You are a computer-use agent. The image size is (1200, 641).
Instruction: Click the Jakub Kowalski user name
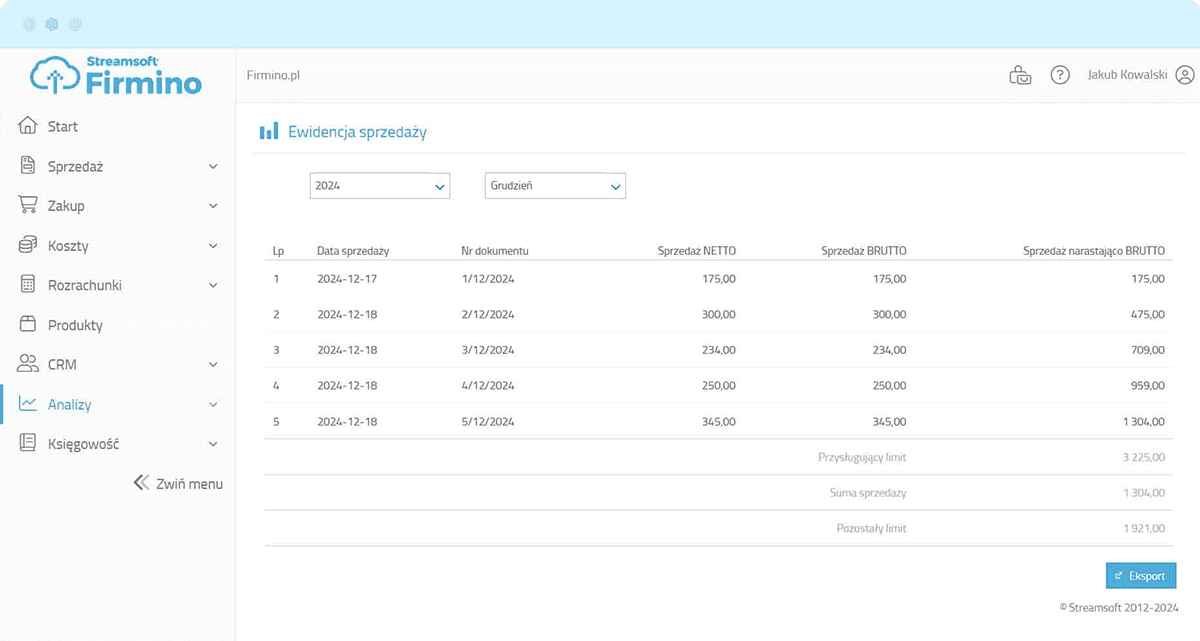pos(1127,75)
